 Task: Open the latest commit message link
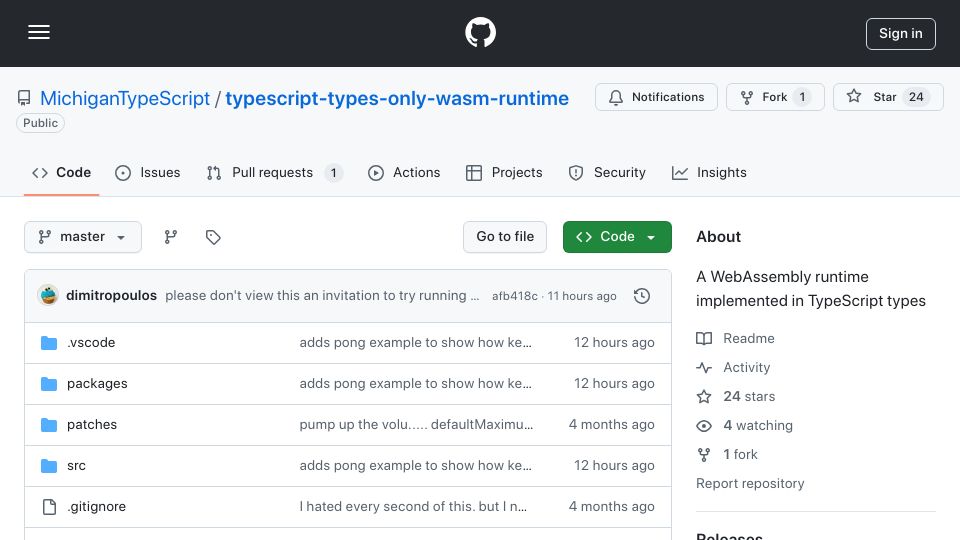322,296
